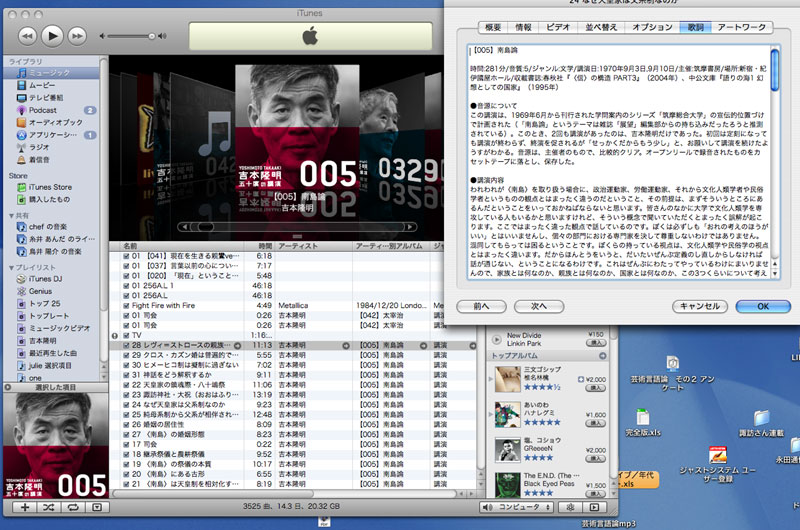Toggle shuffle at bottom of iTunes
Screen dimensions: 800x530
click(48, 507)
